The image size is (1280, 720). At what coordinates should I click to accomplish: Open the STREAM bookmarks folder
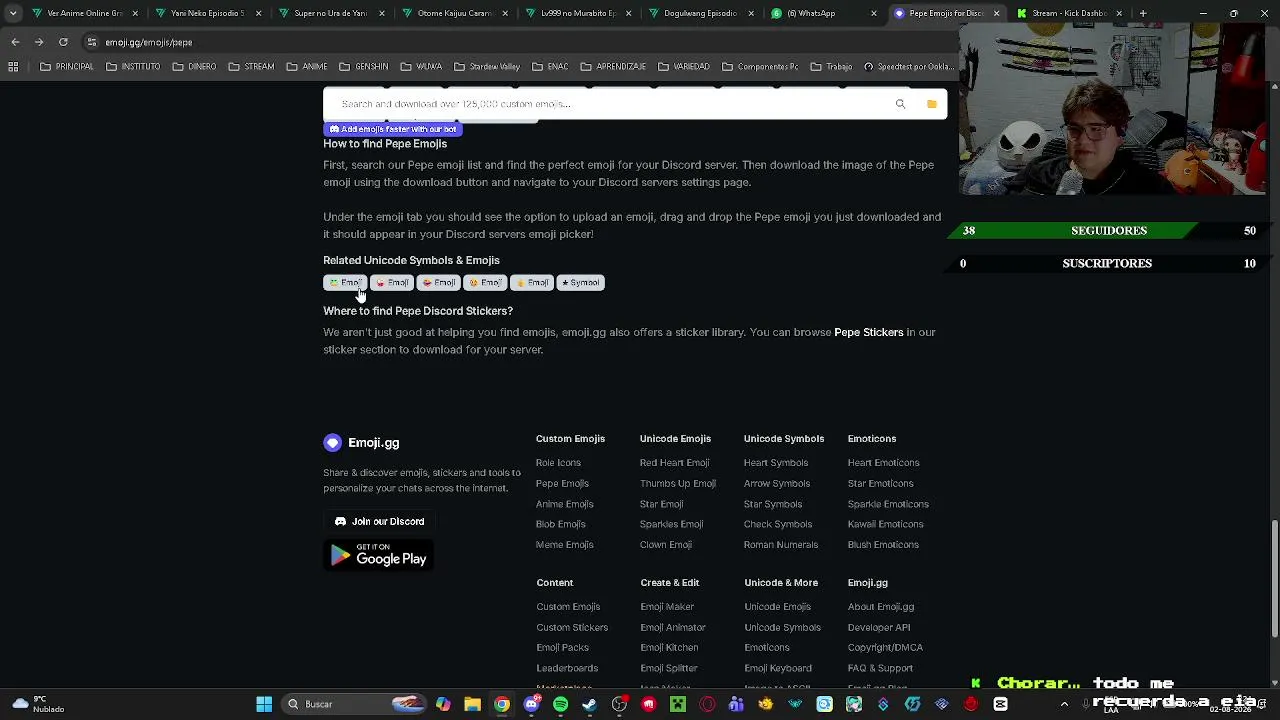251,67
